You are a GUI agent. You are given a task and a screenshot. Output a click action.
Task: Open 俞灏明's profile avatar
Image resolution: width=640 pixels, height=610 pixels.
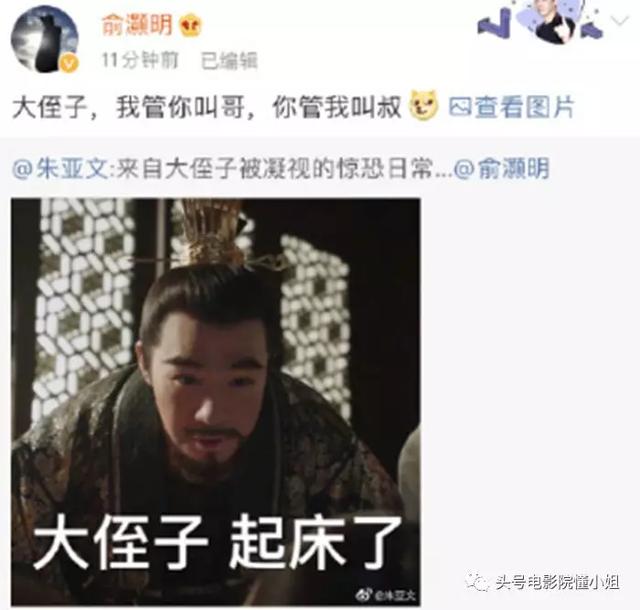click(44, 39)
